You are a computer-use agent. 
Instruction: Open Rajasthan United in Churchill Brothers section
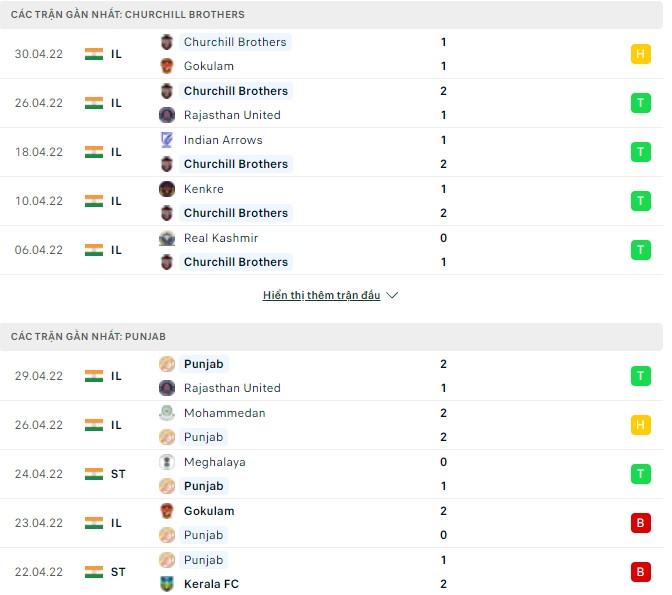[232, 115]
